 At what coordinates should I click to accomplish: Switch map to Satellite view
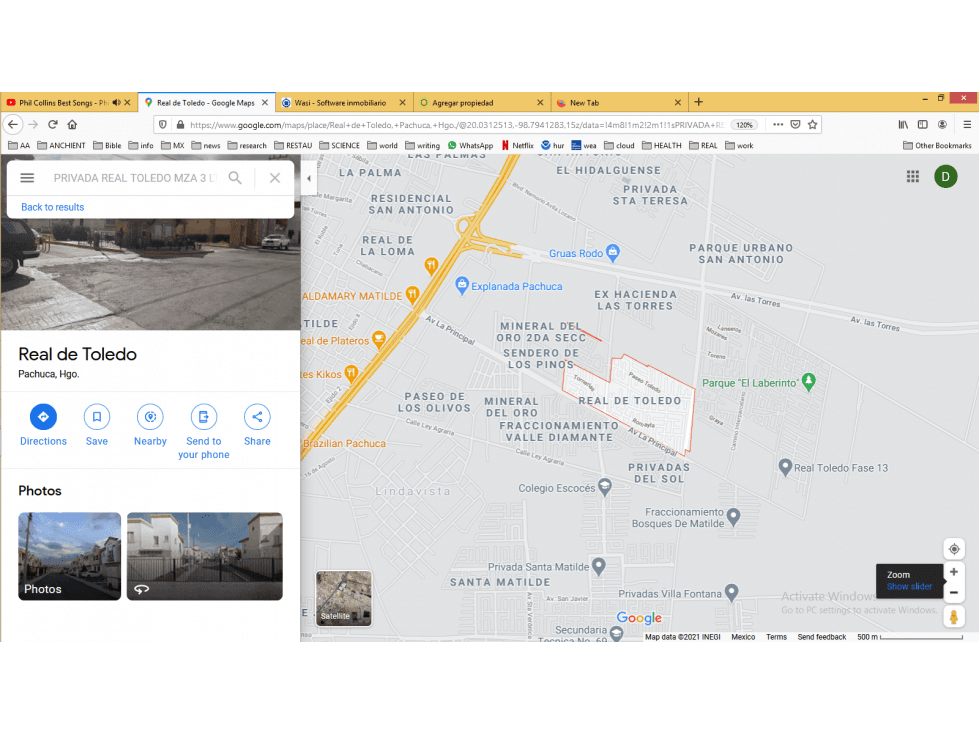tap(343, 599)
